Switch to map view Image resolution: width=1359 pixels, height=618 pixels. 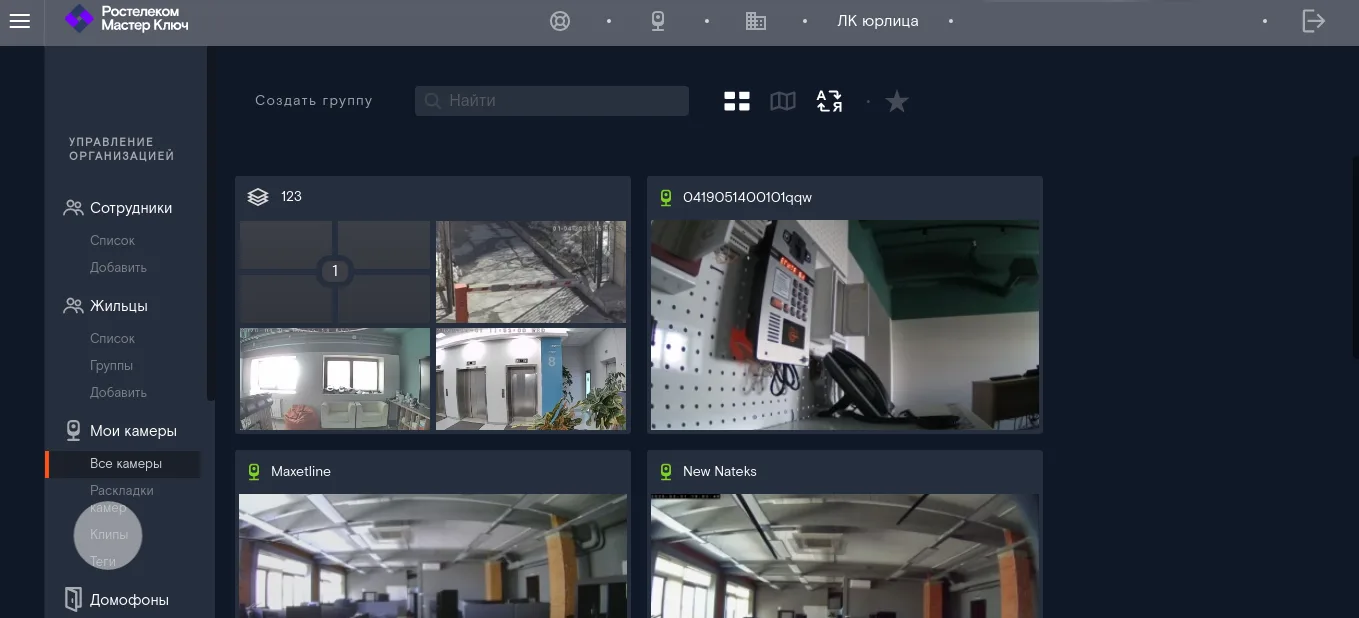[x=783, y=101]
